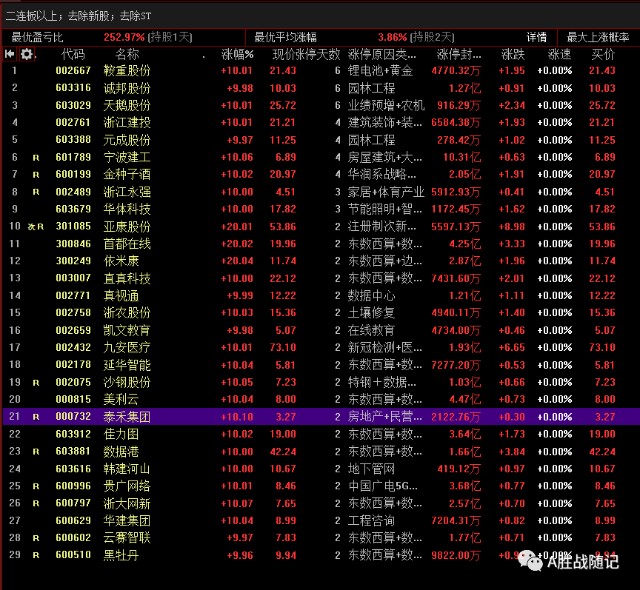Select 最大上涨概率 tab

pyautogui.click(x=598, y=38)
